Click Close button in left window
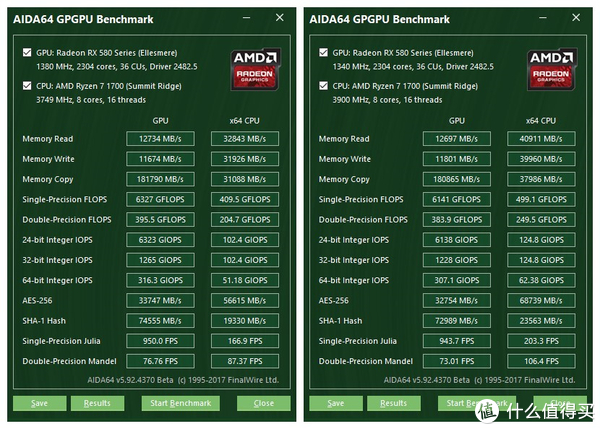The height and width of the screenshot is (429, 600). (264, 403)
